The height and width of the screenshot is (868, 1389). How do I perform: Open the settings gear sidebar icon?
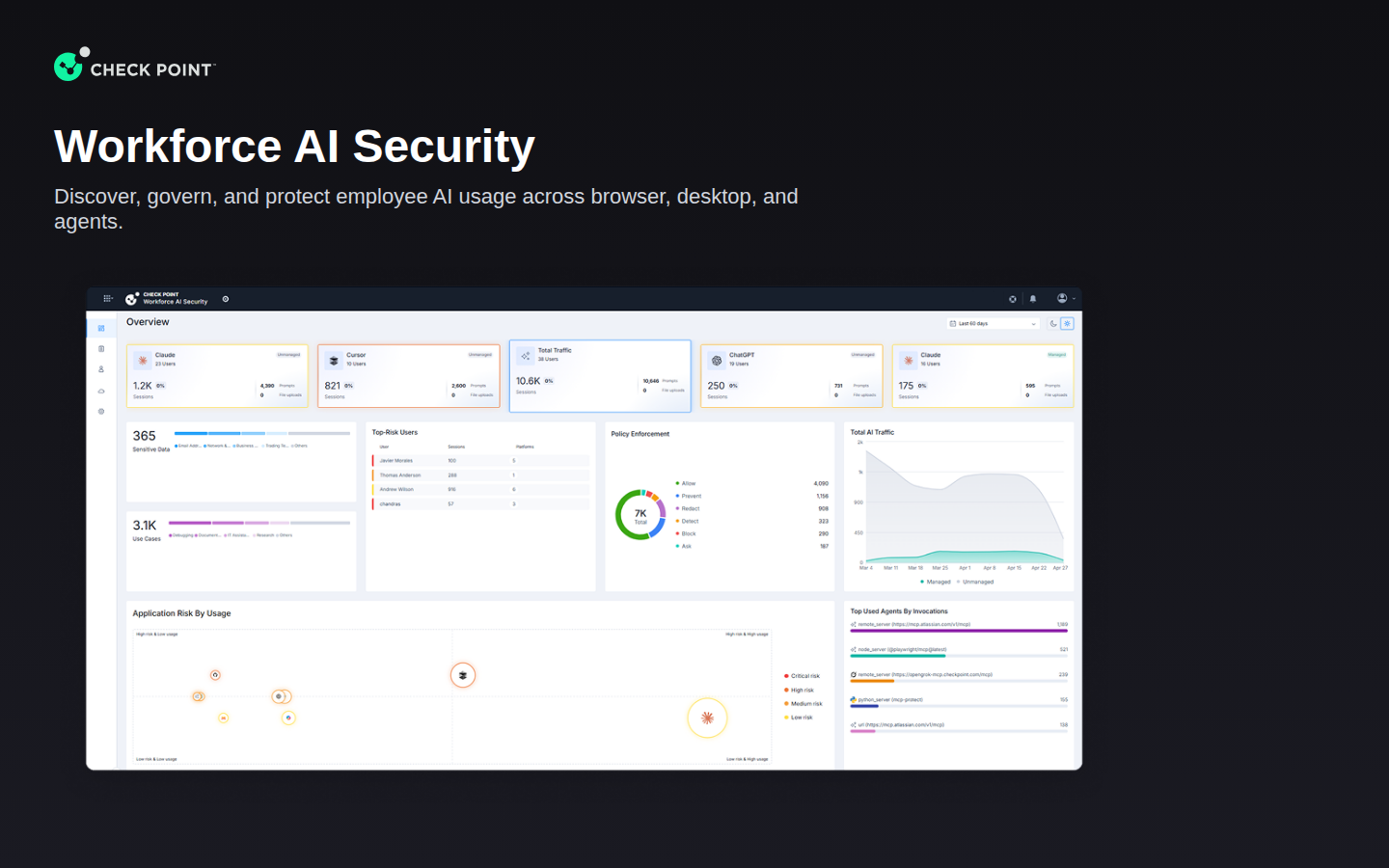coord(101,412)
